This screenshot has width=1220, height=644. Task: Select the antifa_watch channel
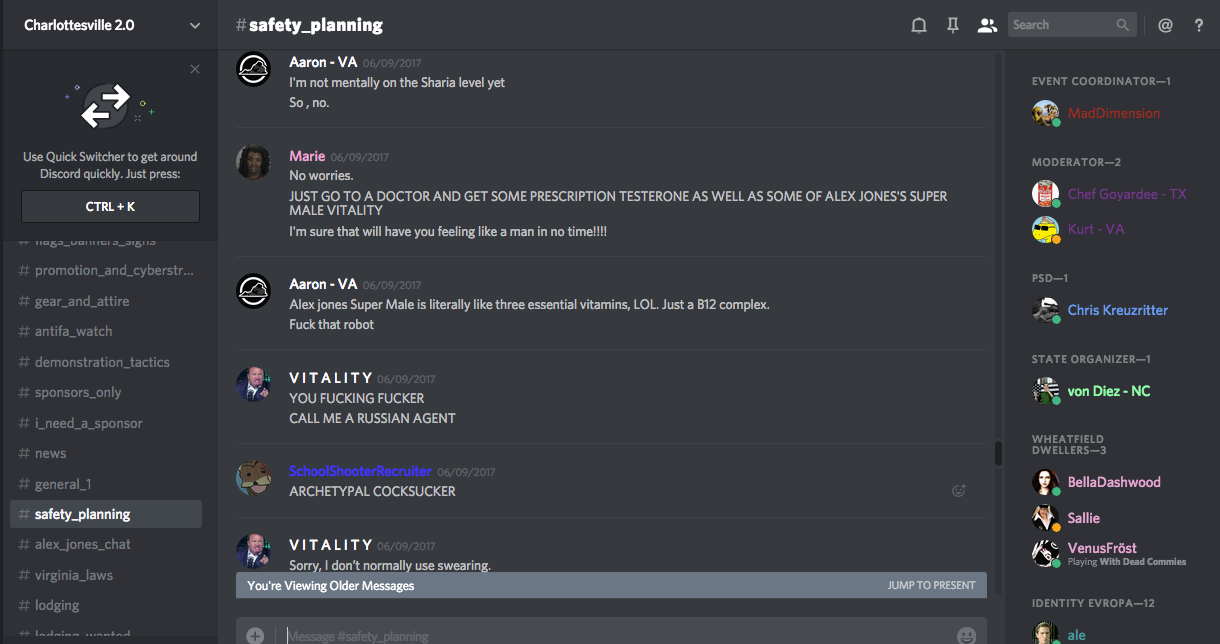click(x=73, y=331)
